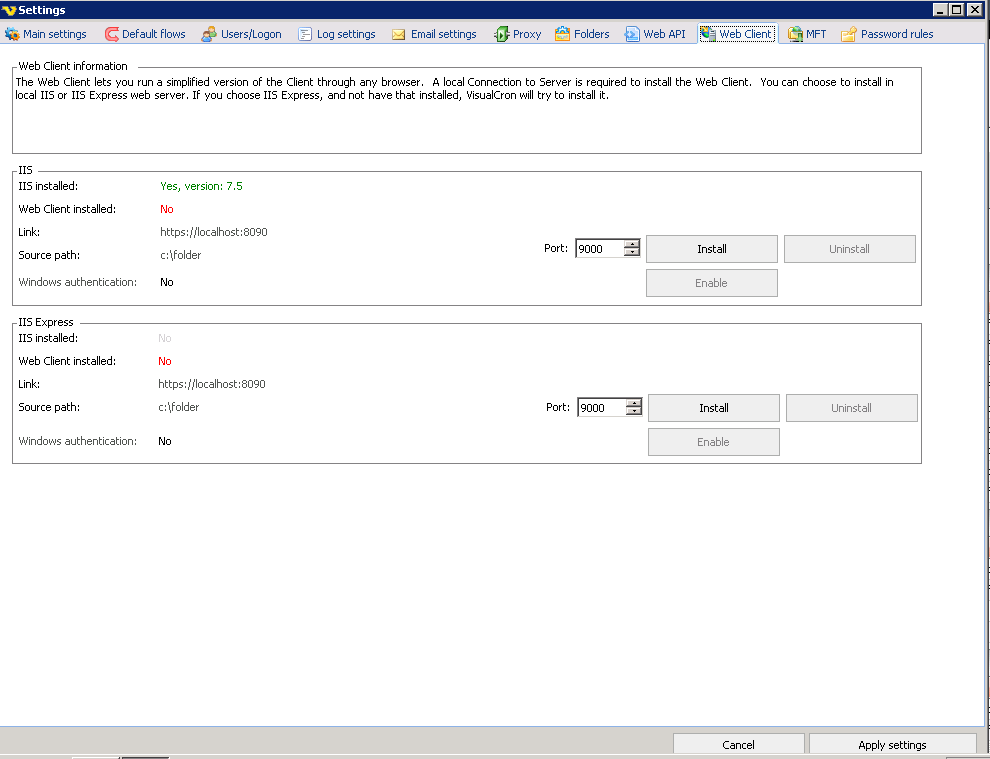Increase the IIS Express port value
The width and height of the screenshot is (990, 759).
634,403
